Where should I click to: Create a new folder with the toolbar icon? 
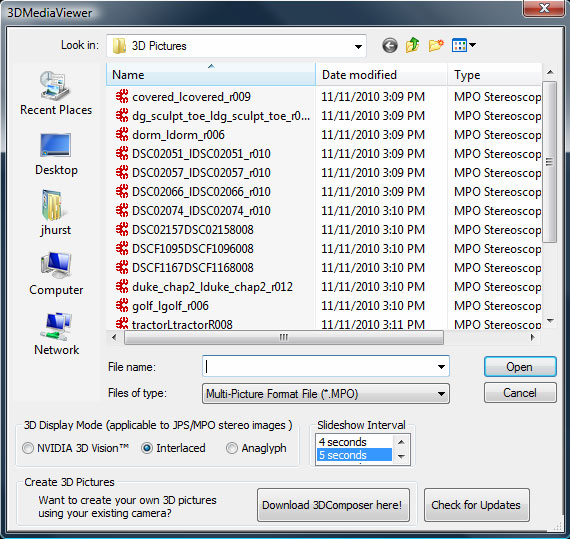pos(436,45)
